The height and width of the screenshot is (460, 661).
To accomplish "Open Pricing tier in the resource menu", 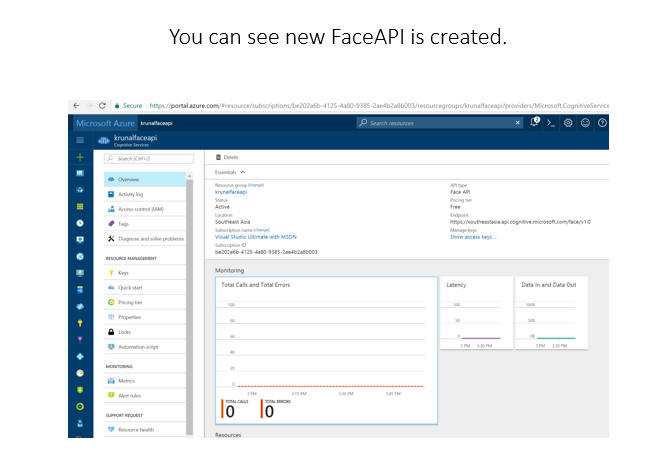I will pos(130,301).
